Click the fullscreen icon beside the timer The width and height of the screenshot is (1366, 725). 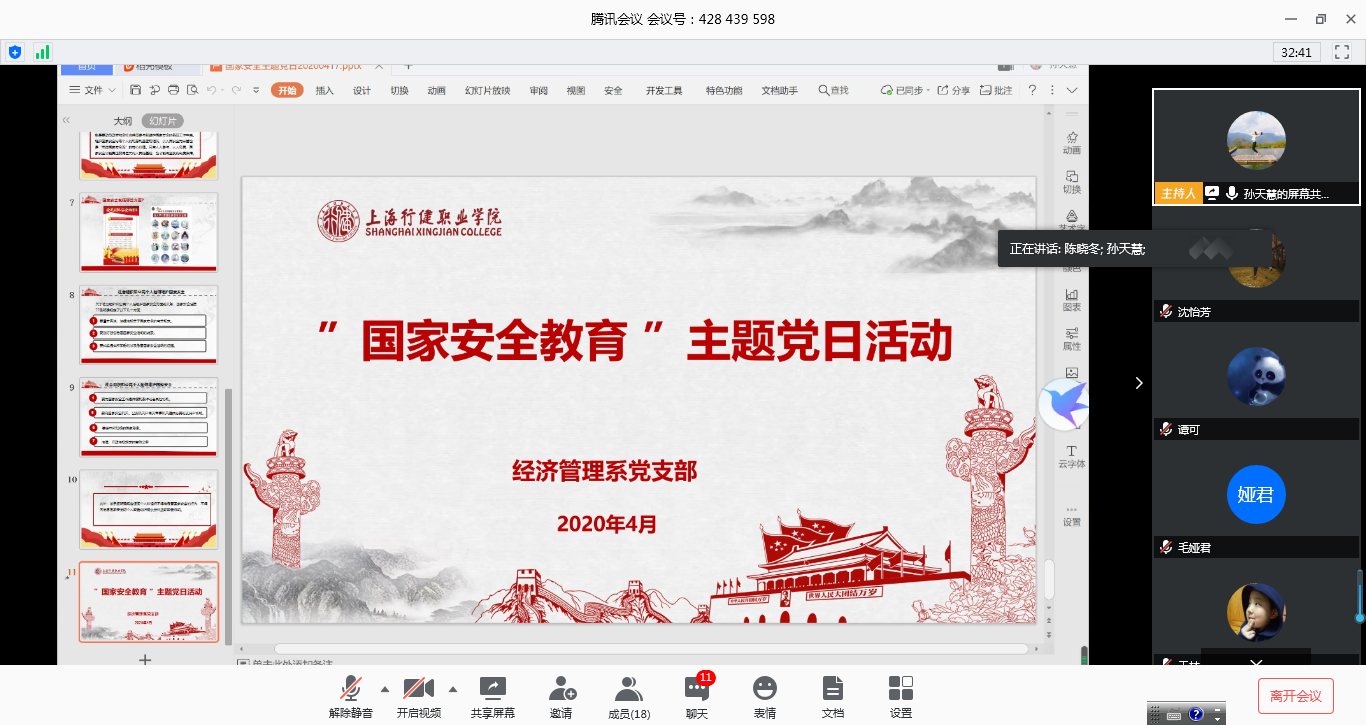pos(1344,52)
